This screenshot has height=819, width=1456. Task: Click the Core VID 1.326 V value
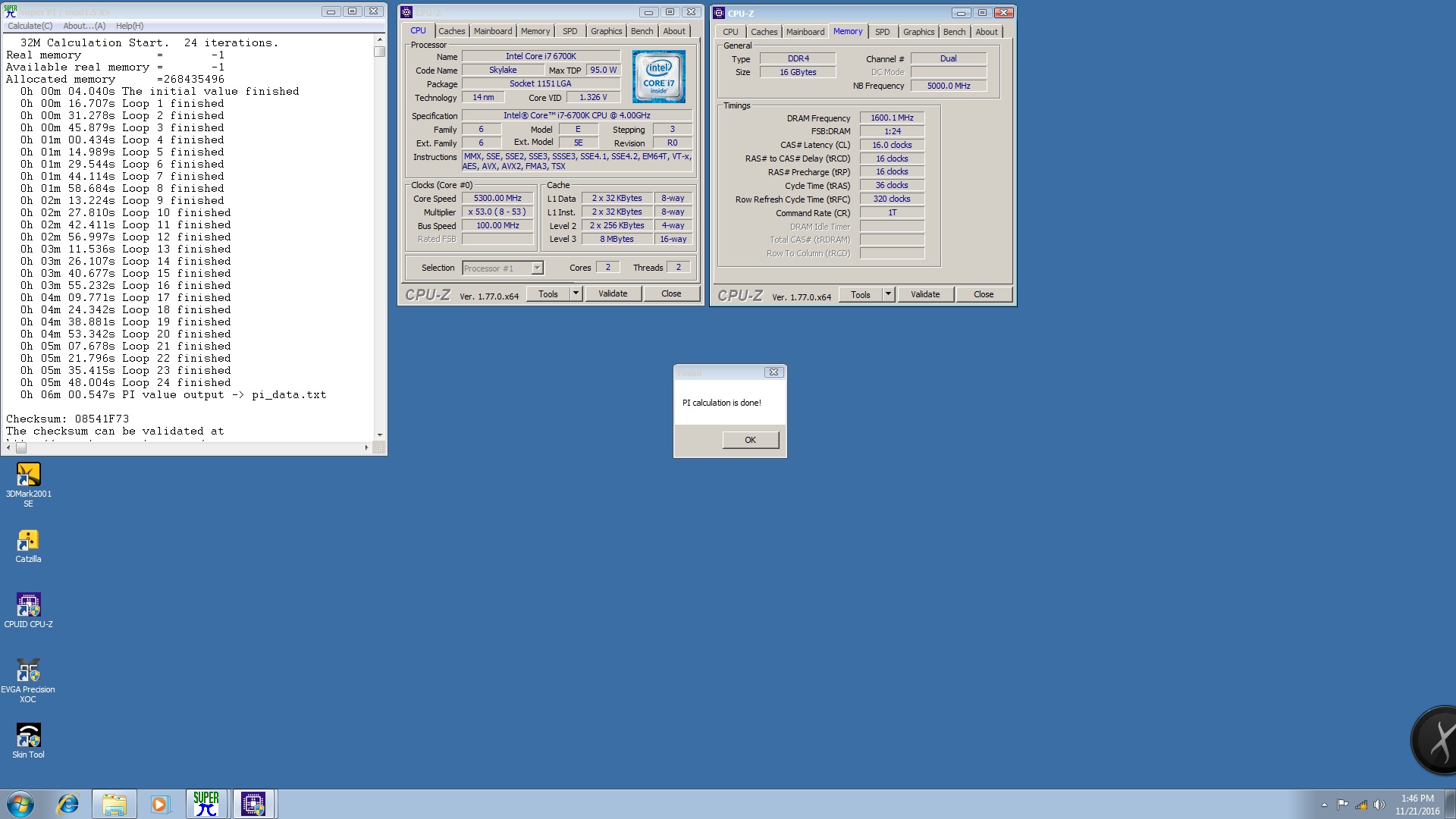tap(593, 98)
